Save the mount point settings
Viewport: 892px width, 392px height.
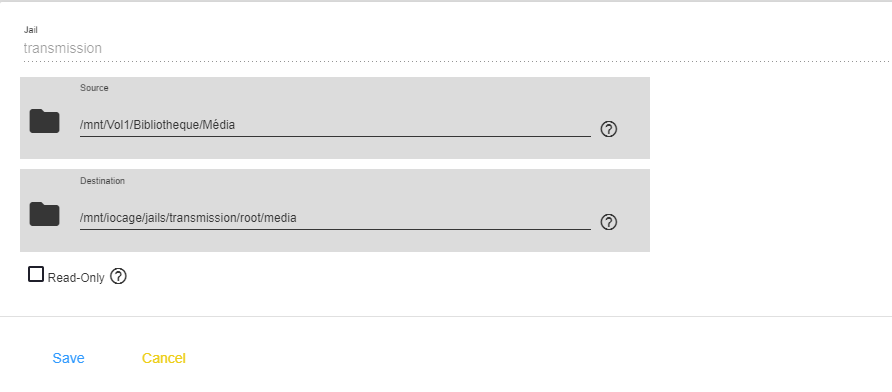point(68,358)
